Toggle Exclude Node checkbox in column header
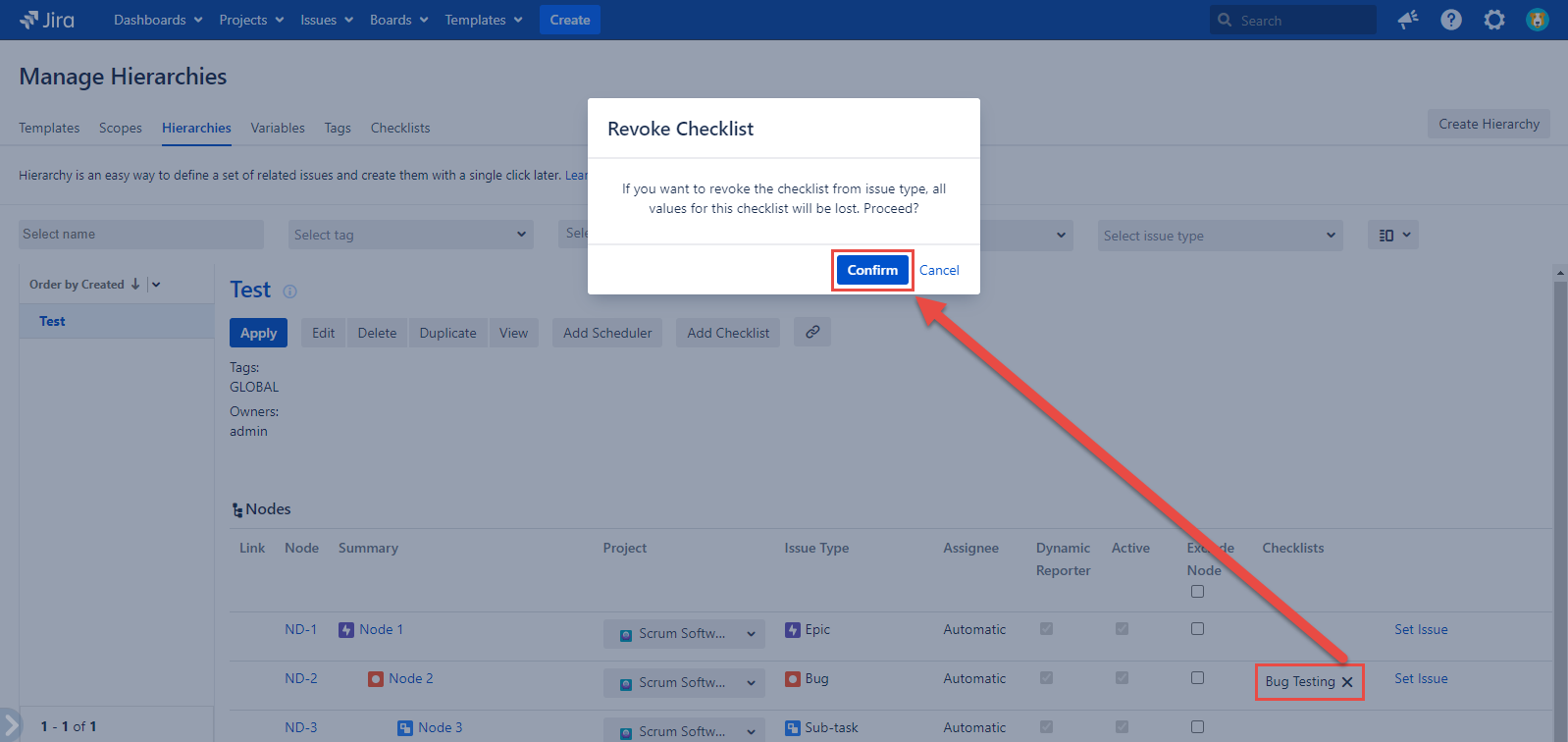The height and width of the screenshot is (742, 1568). tap(1197, 592)
